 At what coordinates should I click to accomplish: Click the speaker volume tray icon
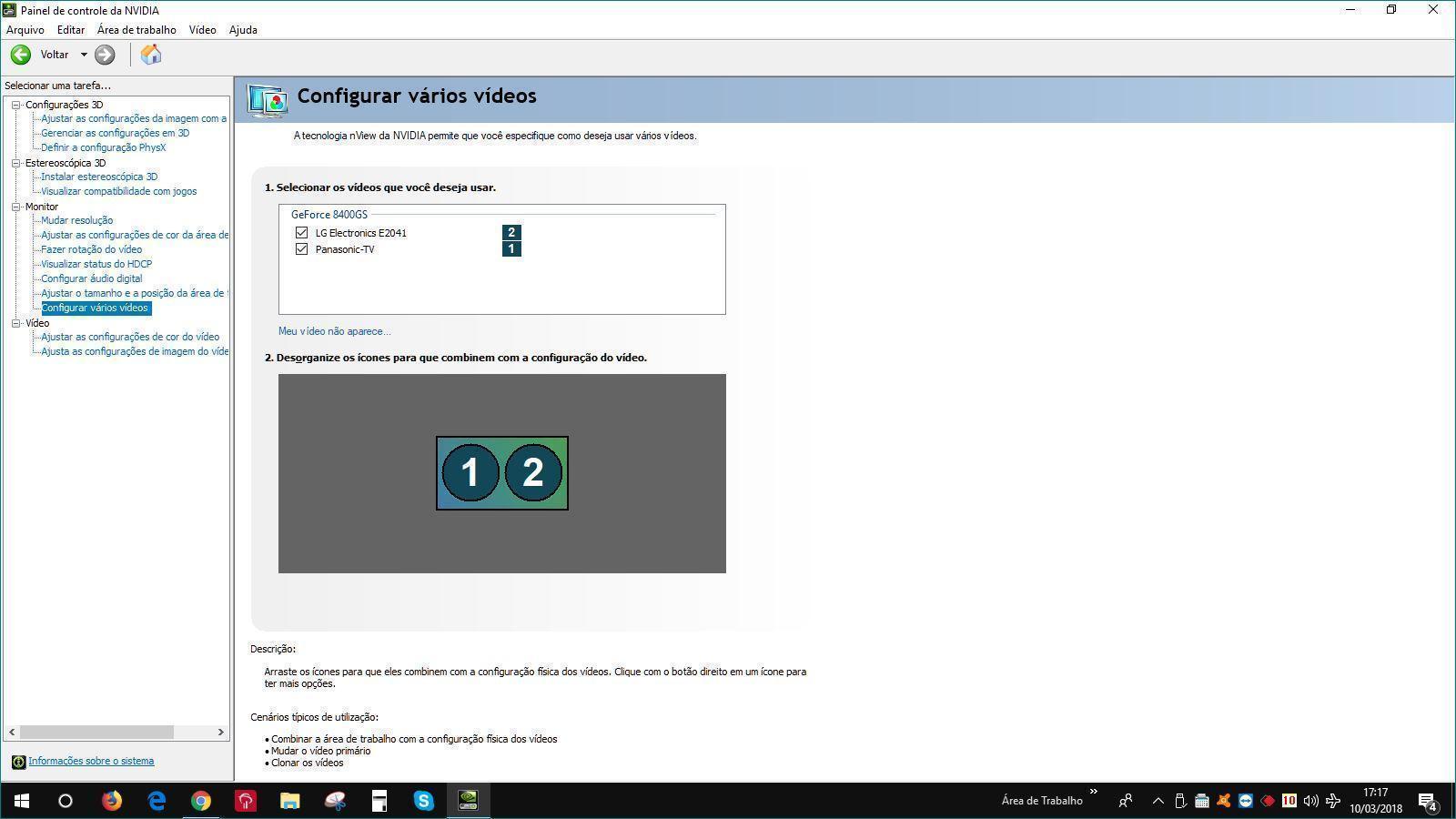coord(1311,801)
